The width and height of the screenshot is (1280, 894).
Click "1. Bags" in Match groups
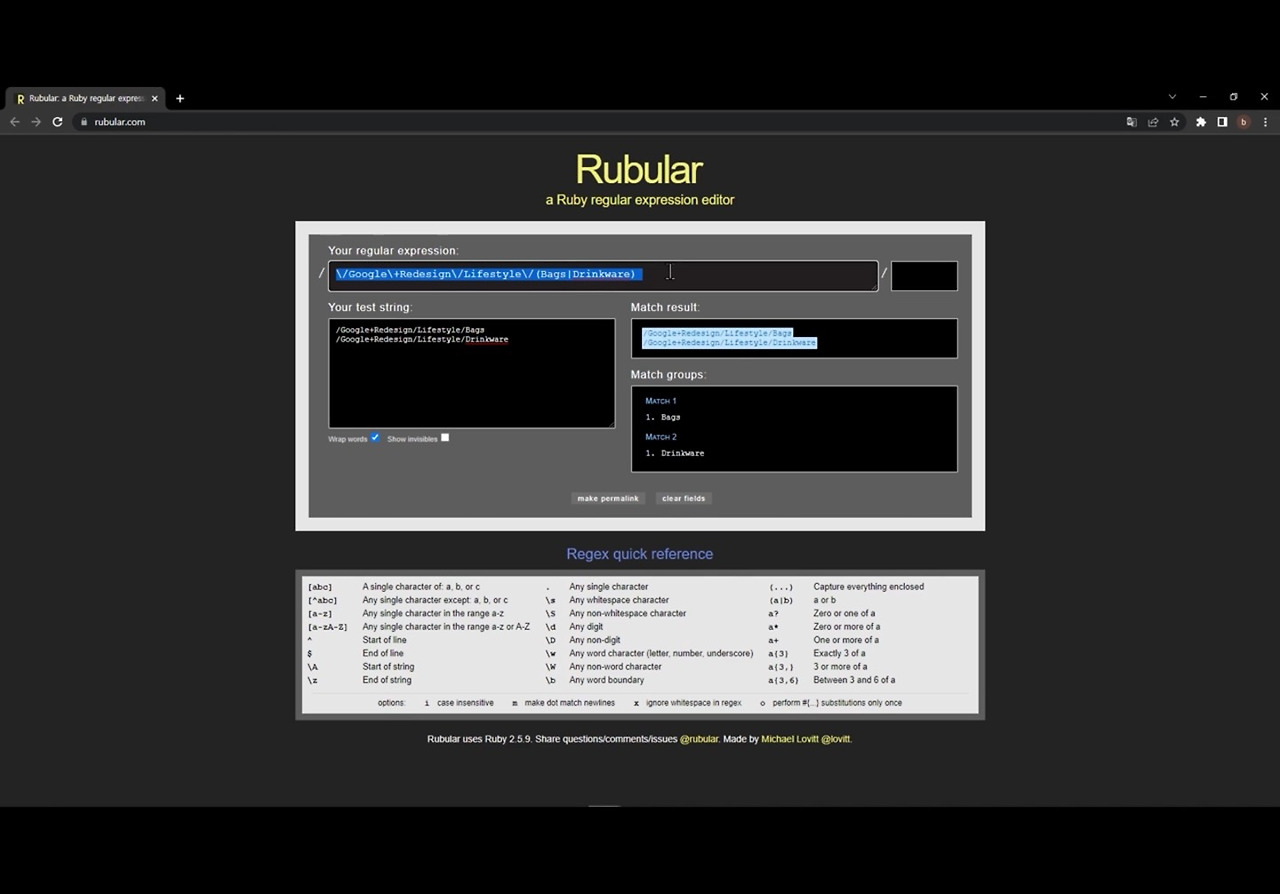663,417
